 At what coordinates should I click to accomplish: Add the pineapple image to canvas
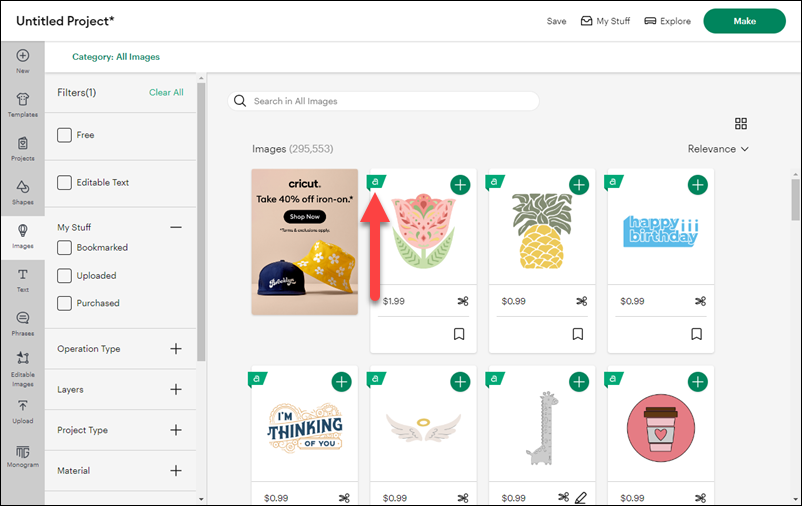coord(579,185)
